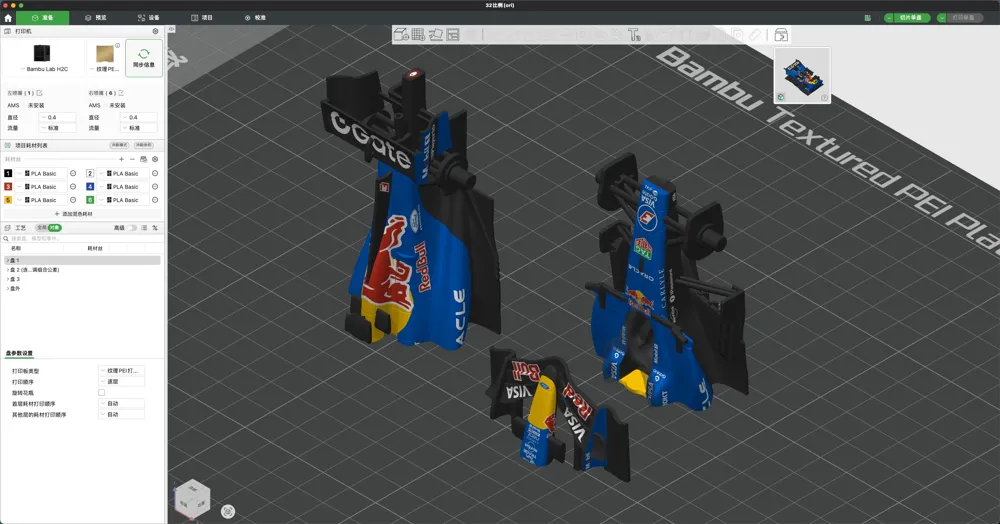1000x524 pixels.
Task: Open left nozzle diameter 0.4 dropdown
Action: (x=57, y=117)
